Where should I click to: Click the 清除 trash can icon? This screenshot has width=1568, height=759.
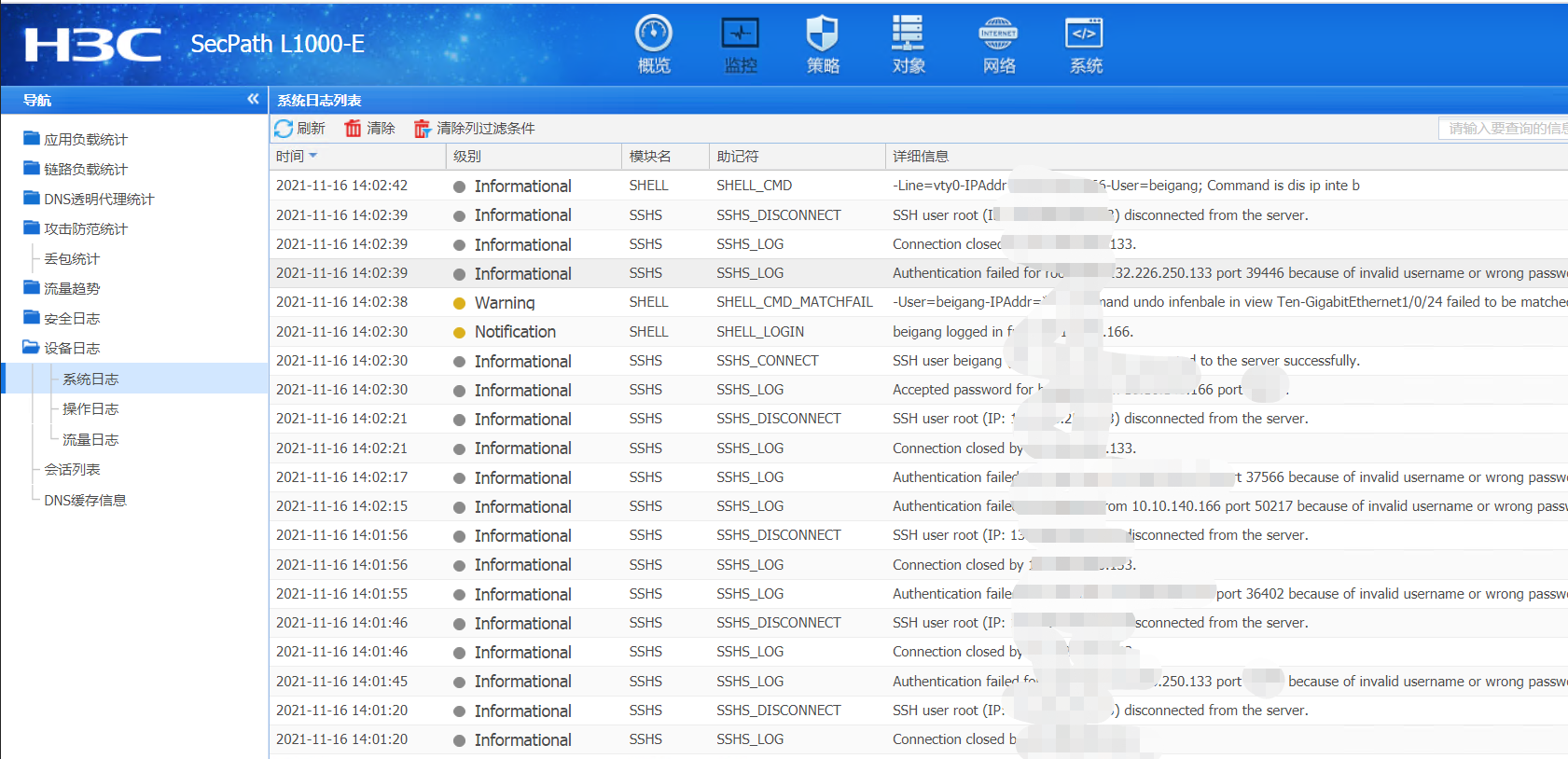coord(353,129)
